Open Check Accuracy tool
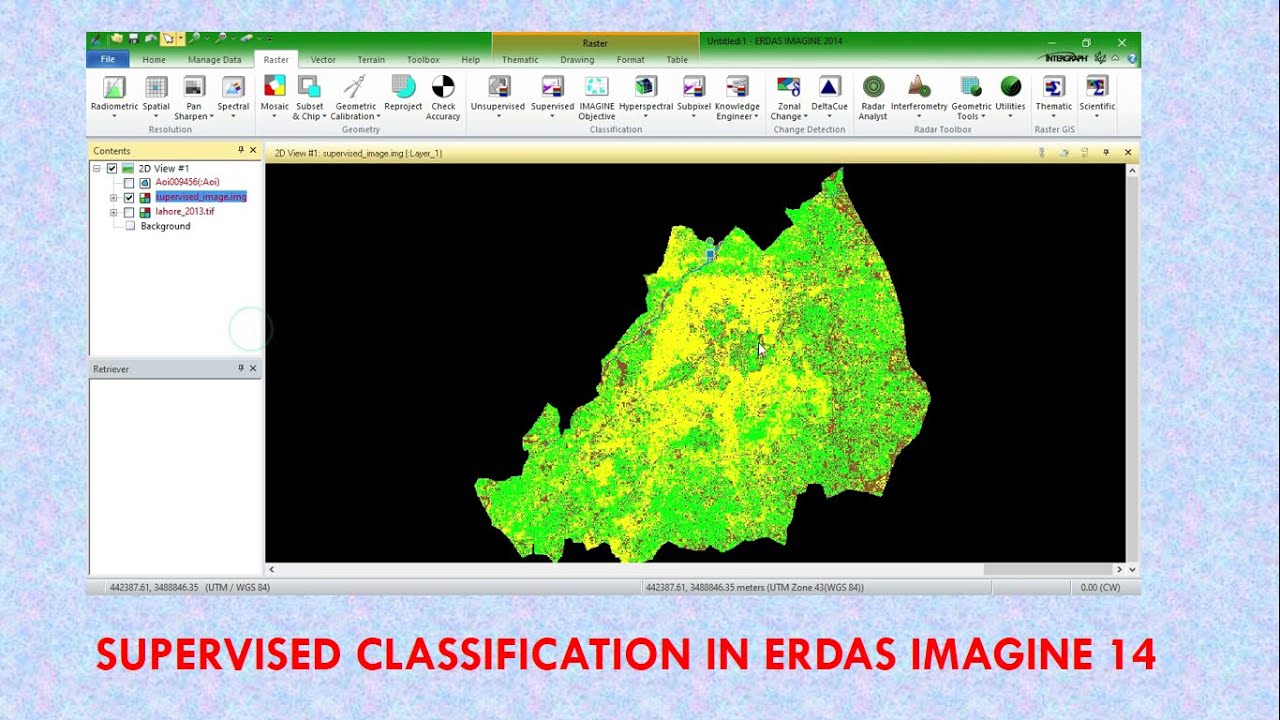 click(443, 98)
